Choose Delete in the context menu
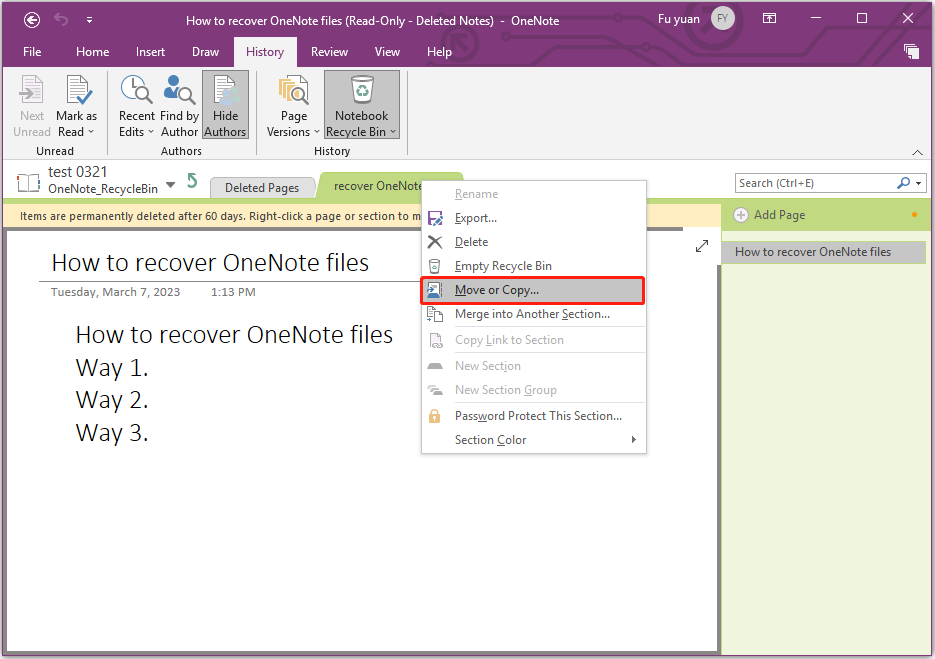This screenshot has height=659, width=935. pos(534,242)
